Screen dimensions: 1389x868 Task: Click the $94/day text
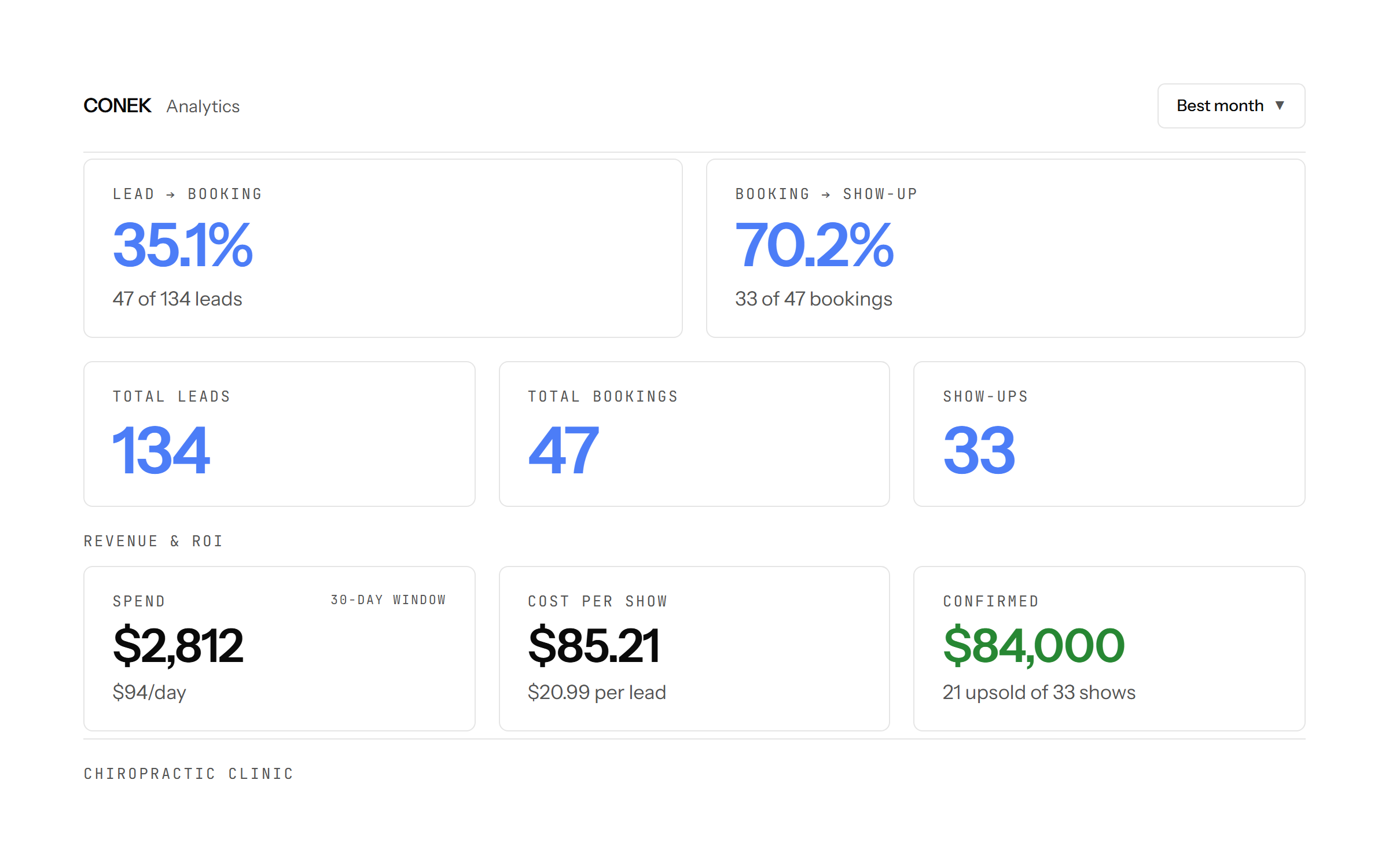[149, 692]
